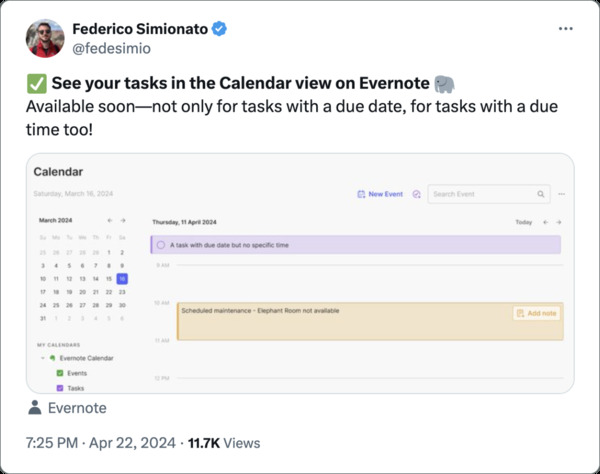Go to previous day in main view
Viewport: 600px width, 474px height.
tap(545, 222)
